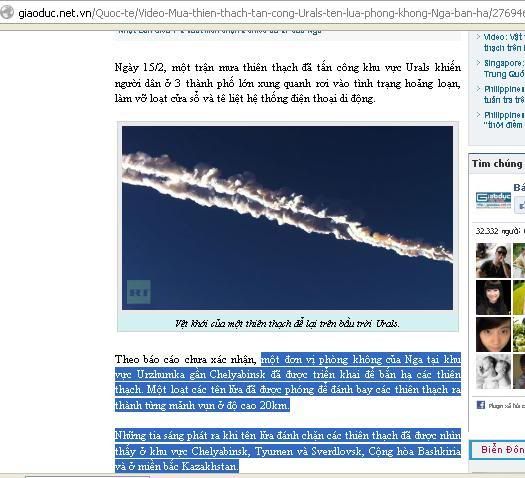Click profile photo of girl with long black hair

494,298
